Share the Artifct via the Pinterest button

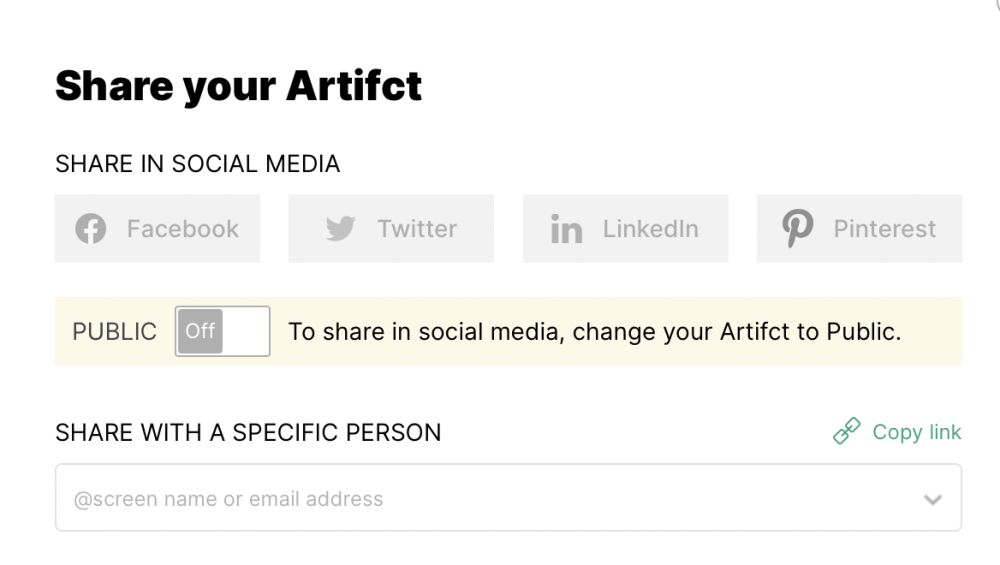(x=859, y=228)
